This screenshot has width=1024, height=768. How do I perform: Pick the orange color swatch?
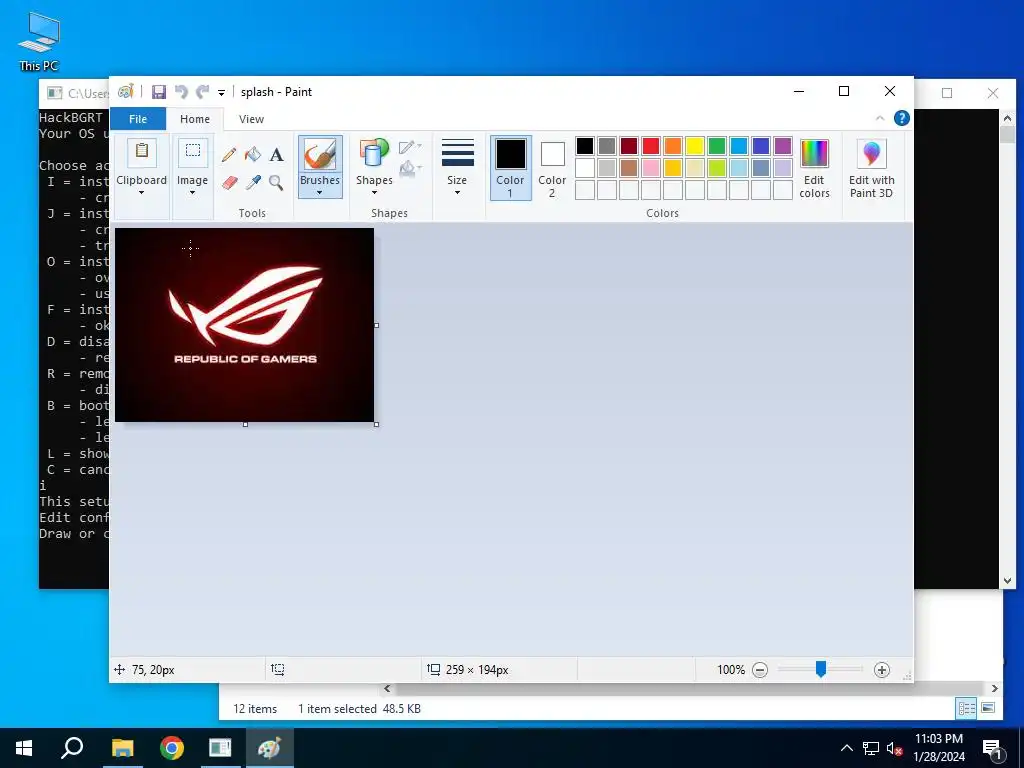pyautogui.click(x=673, y=146)
